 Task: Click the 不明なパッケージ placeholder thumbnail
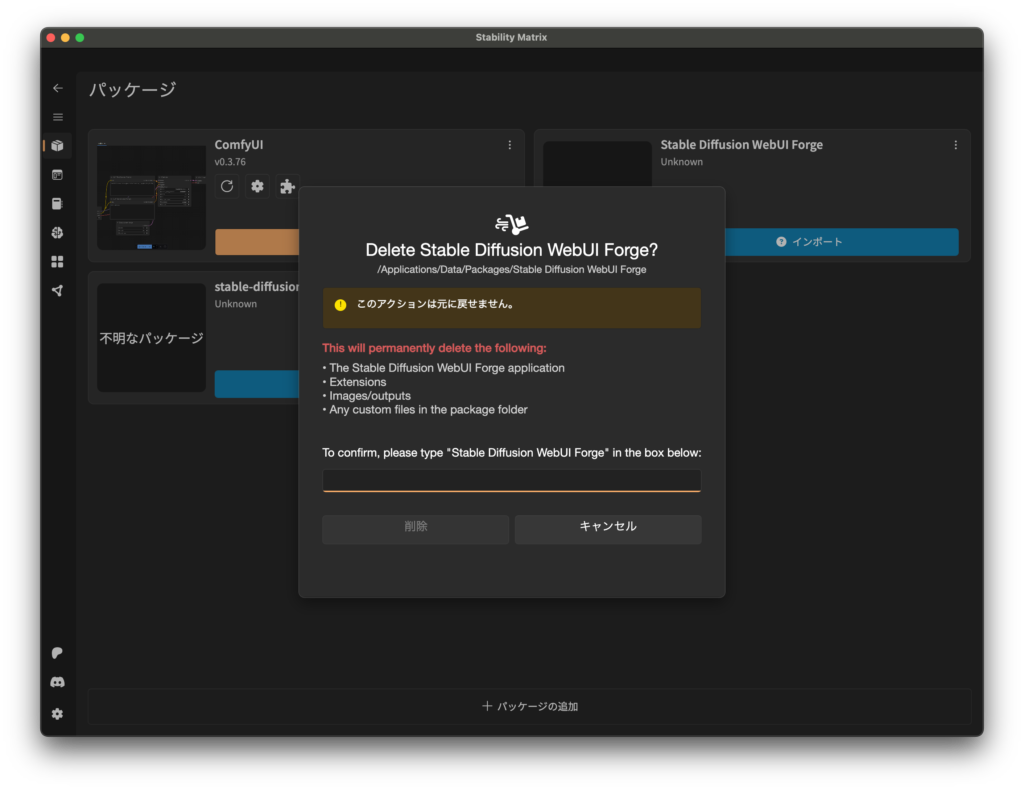pos(151,338)
